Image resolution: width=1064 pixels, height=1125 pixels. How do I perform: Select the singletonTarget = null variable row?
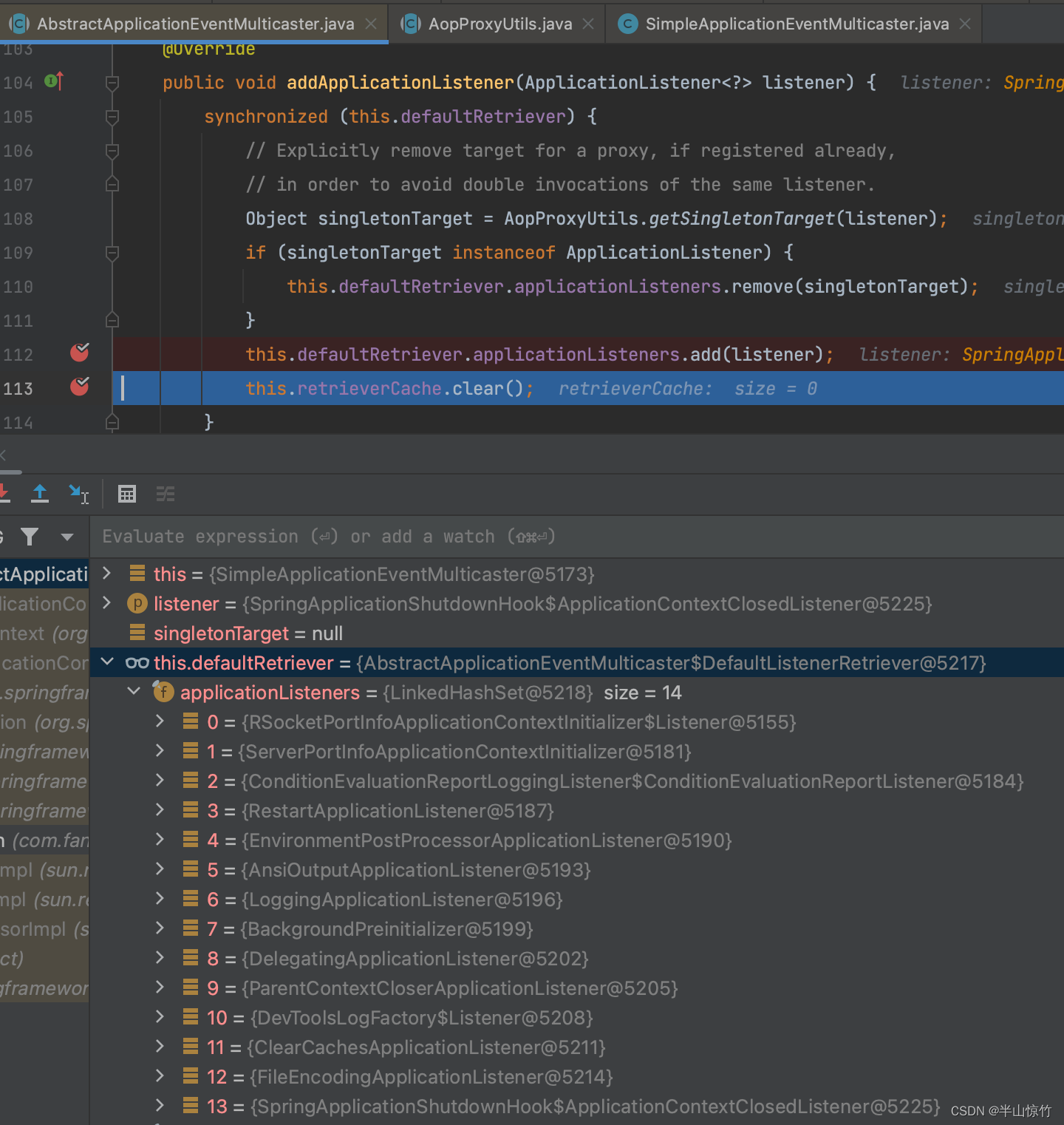point(576,633)
